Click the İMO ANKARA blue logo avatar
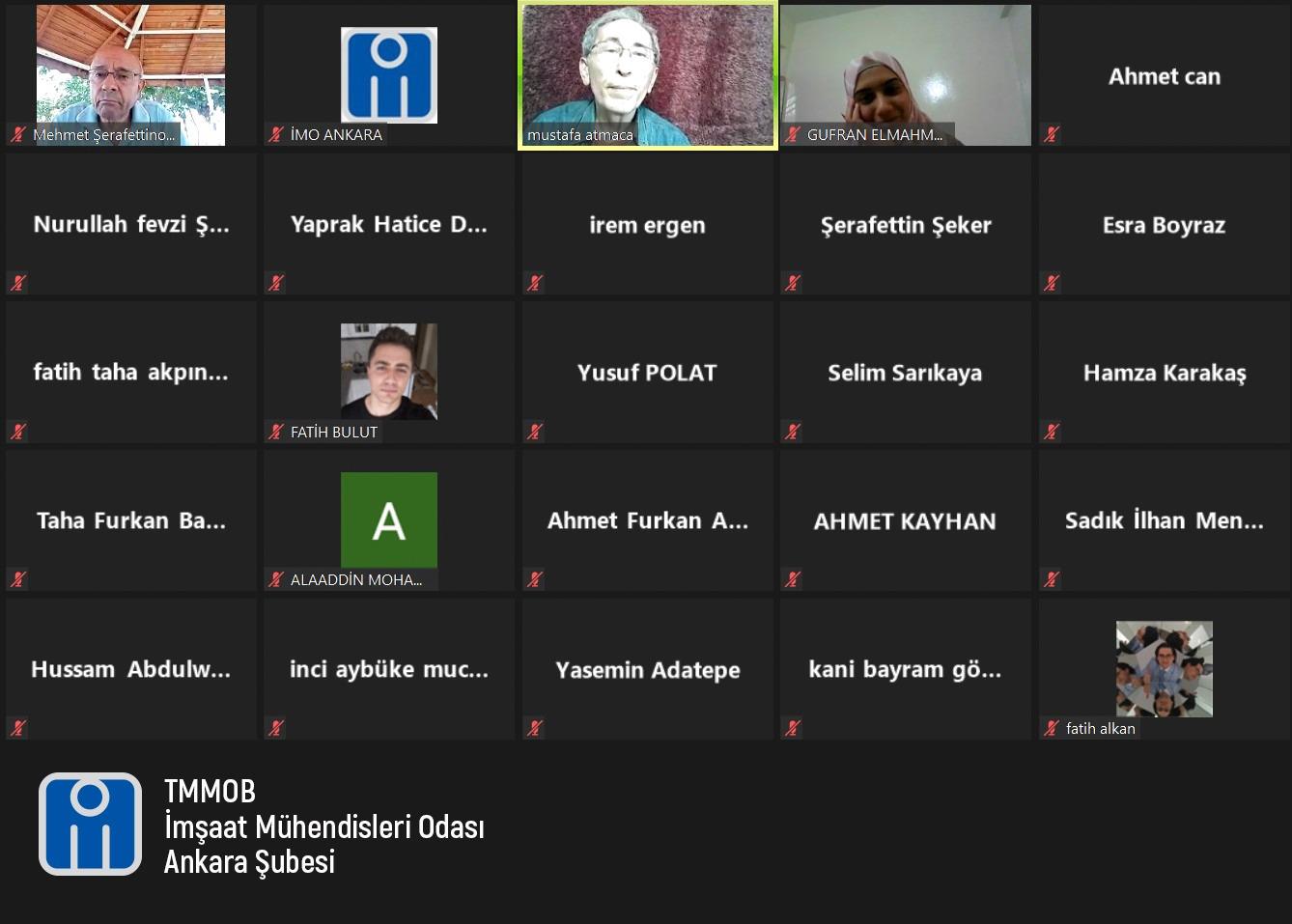The image size is (1292, 924). click(389, 75)
